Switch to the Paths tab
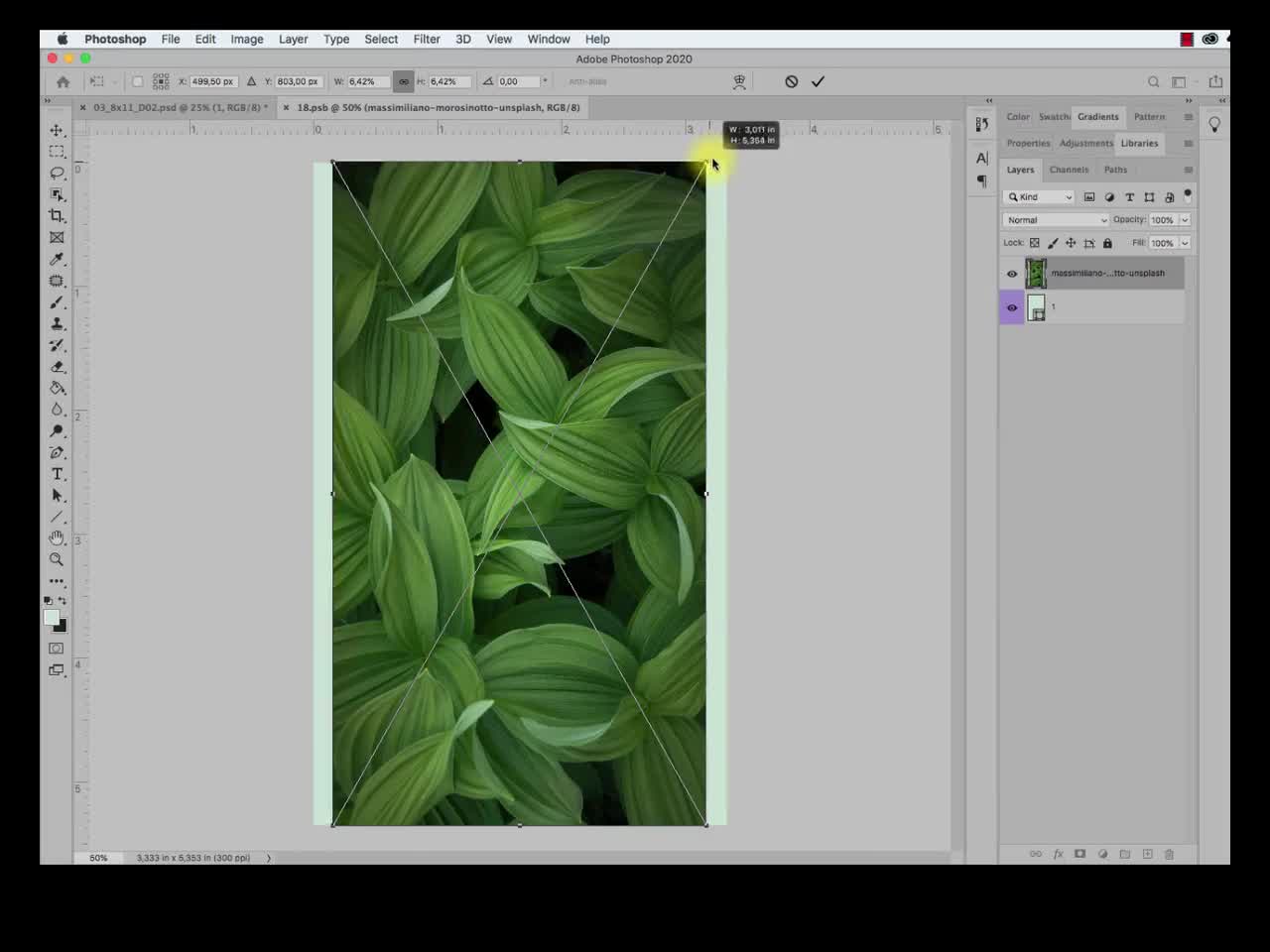The height and width of the screenshot is (952, 1270). click(1115, 170)
